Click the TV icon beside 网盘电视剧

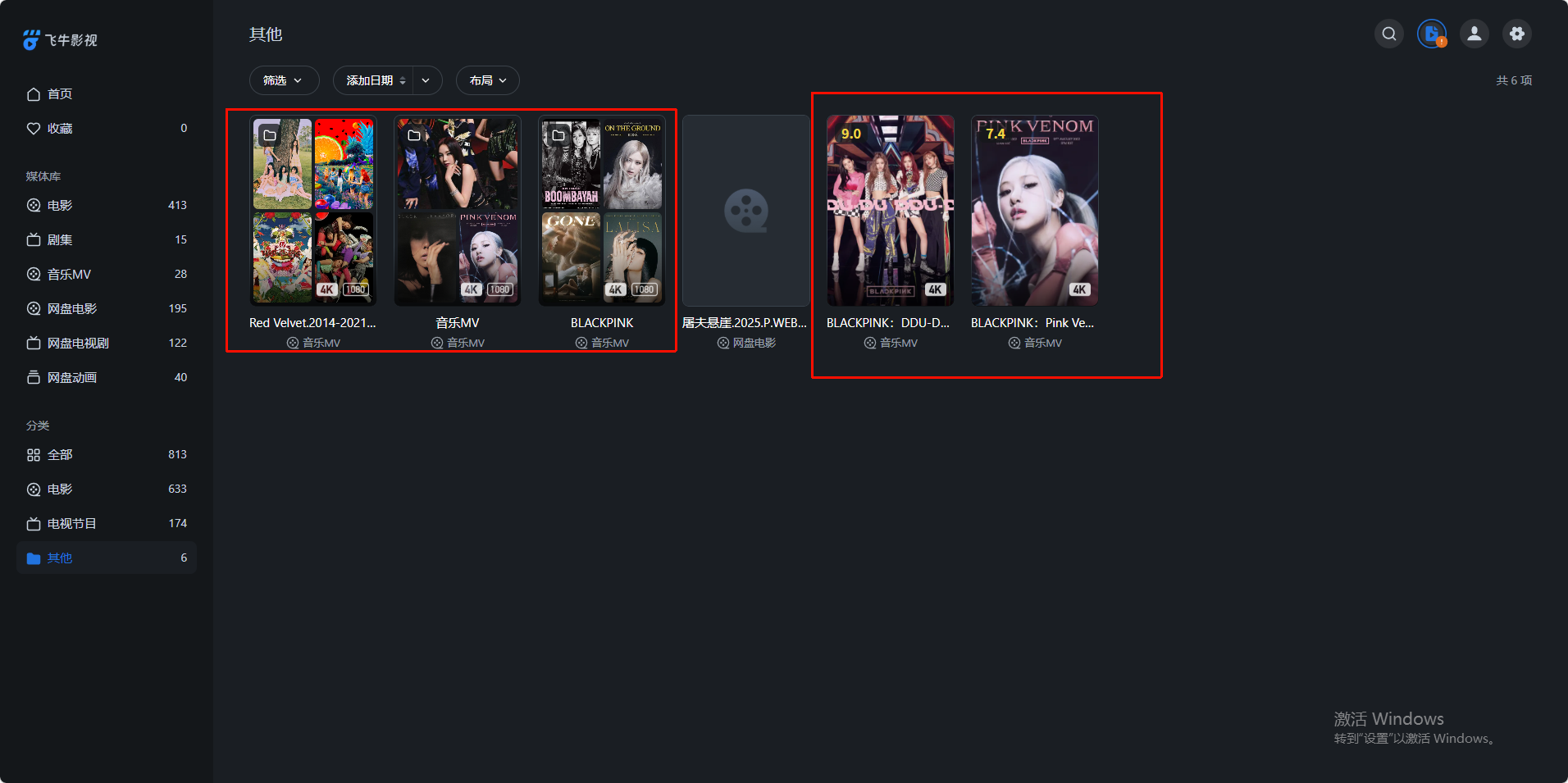pyautogui.click(x=34, y=344)
